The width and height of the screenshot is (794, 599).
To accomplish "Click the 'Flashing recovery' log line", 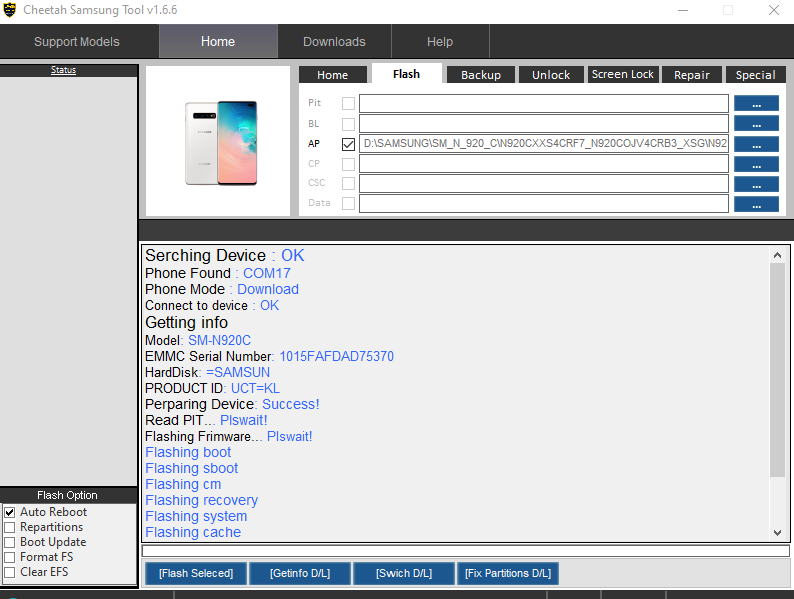I will 202,500.
